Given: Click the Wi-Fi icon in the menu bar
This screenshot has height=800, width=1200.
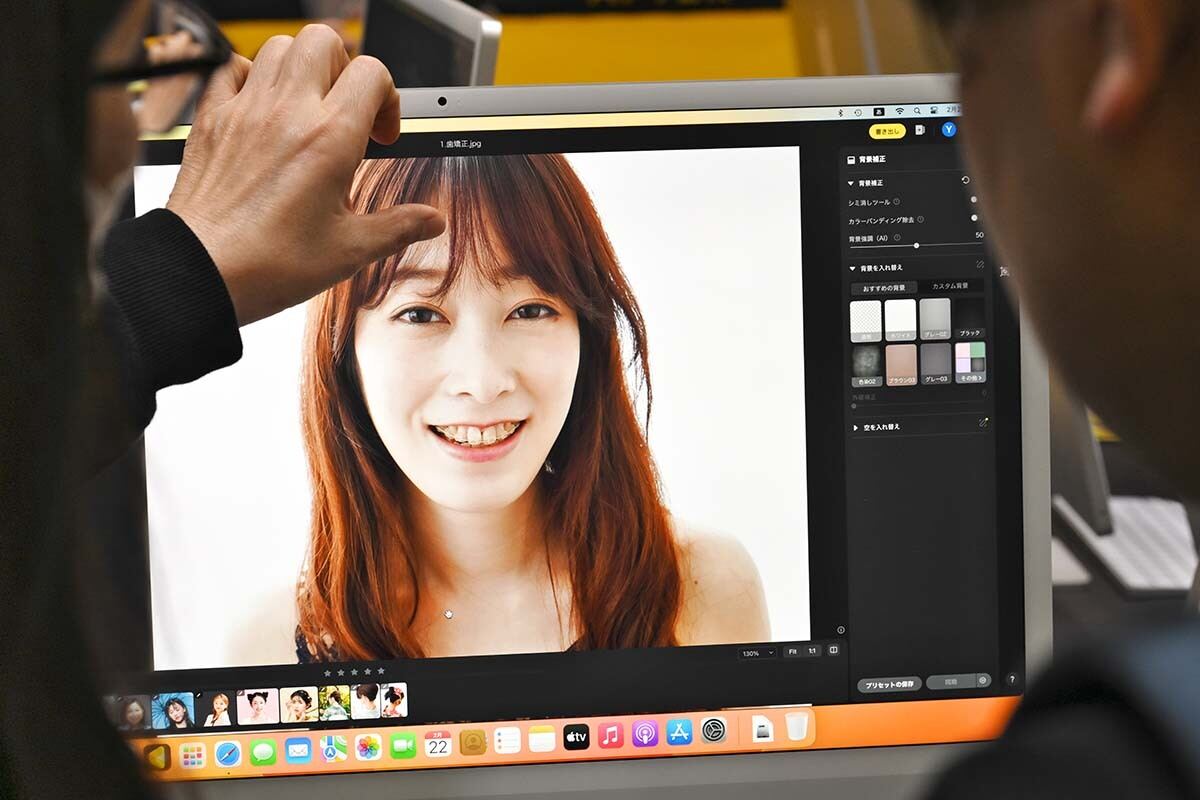Looking at the screenshot, I should 899,111.
